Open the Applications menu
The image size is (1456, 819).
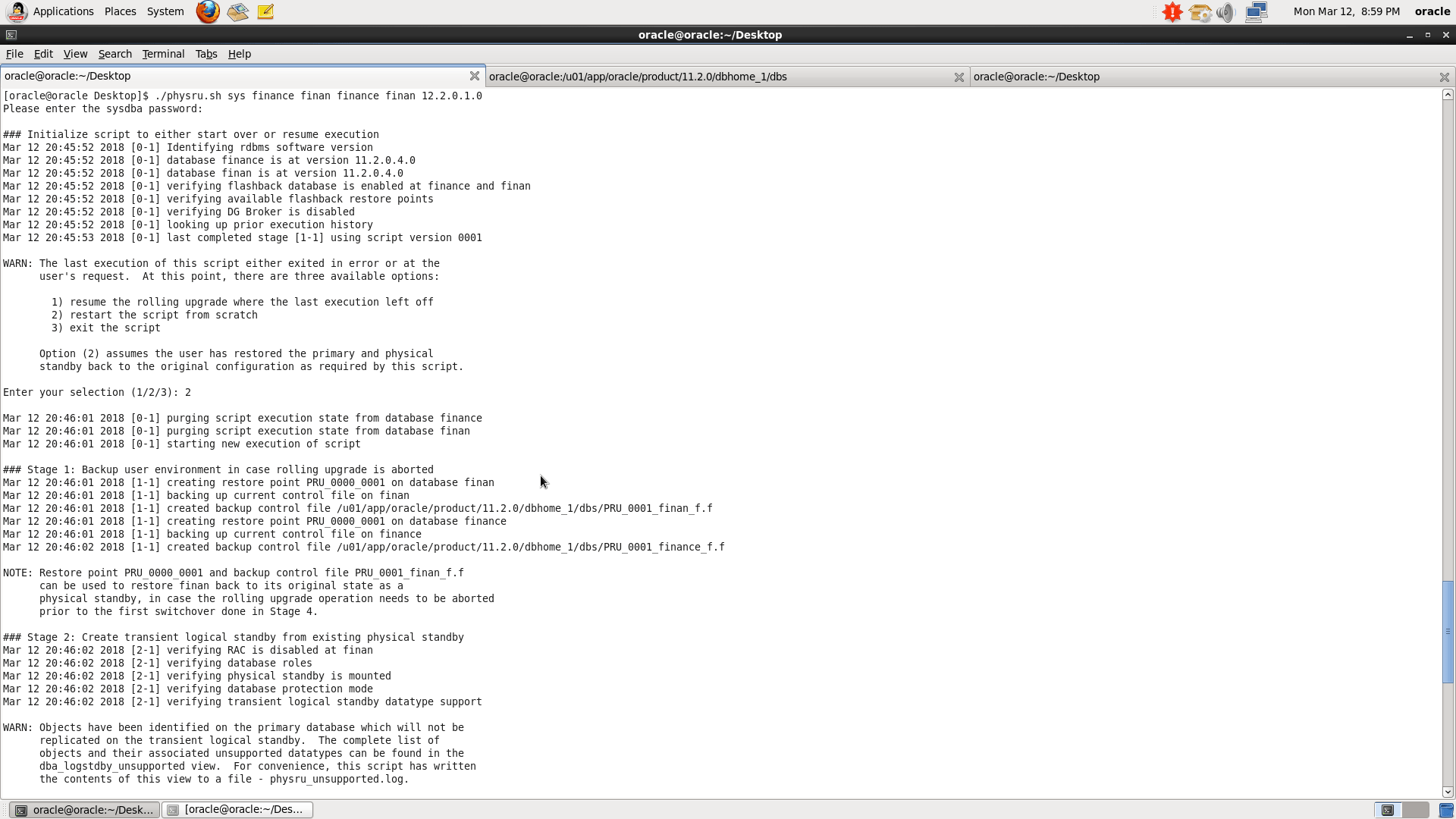(x=63, y=11)
